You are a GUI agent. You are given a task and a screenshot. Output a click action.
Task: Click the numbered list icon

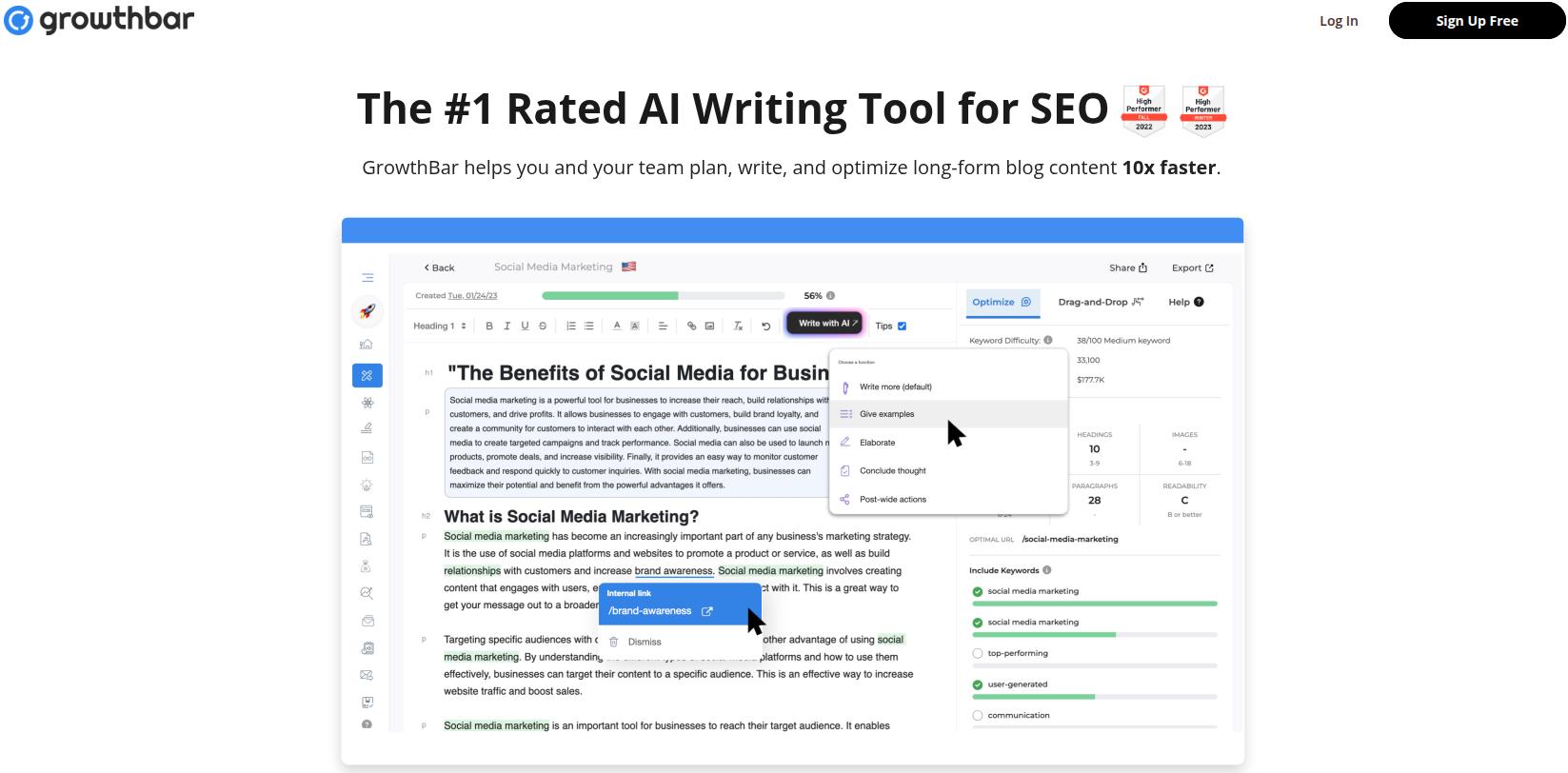tap(571, 326)
